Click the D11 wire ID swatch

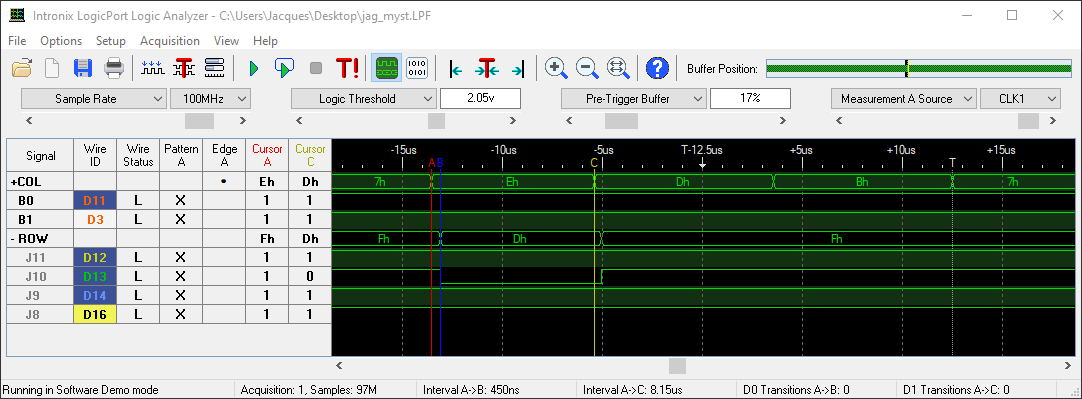95,201
